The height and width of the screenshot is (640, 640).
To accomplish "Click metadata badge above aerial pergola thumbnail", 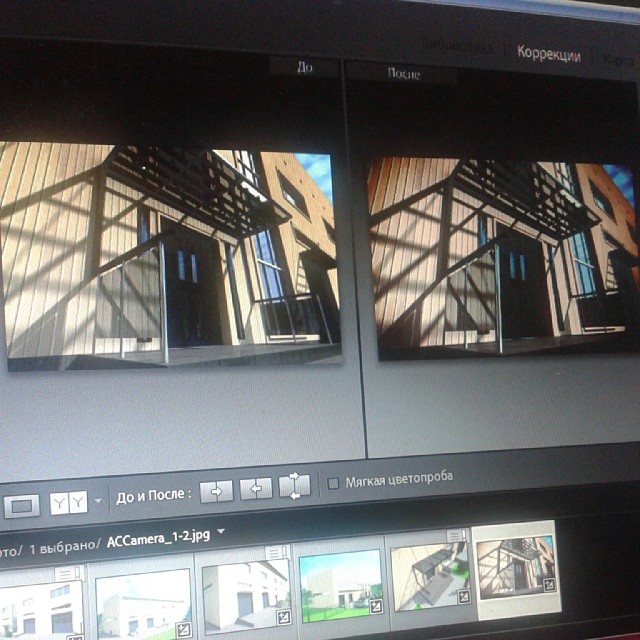I will pos(456,535).
